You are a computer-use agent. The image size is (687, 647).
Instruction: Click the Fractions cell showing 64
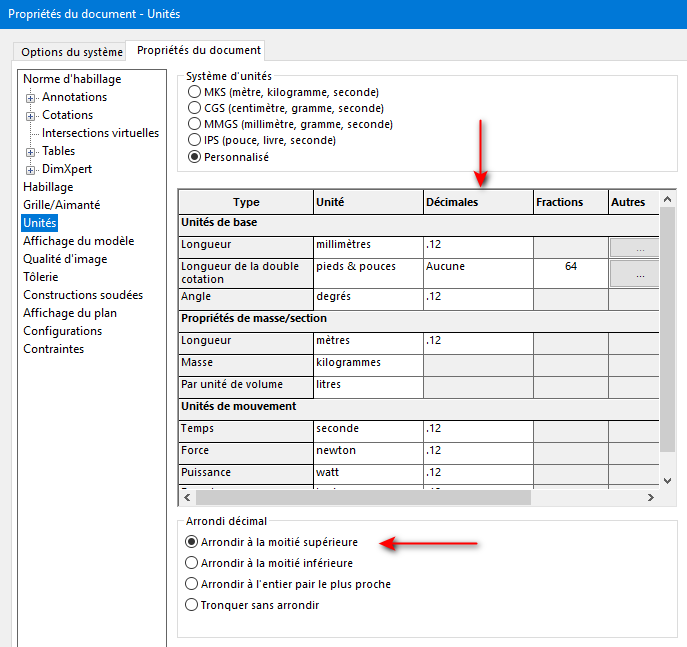(x=570, y=267)
